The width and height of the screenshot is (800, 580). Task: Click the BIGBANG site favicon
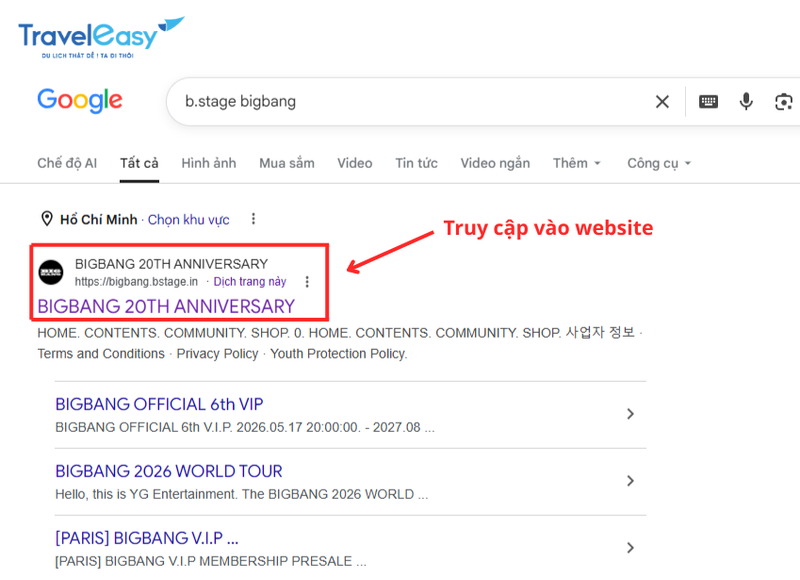(51, 272)
